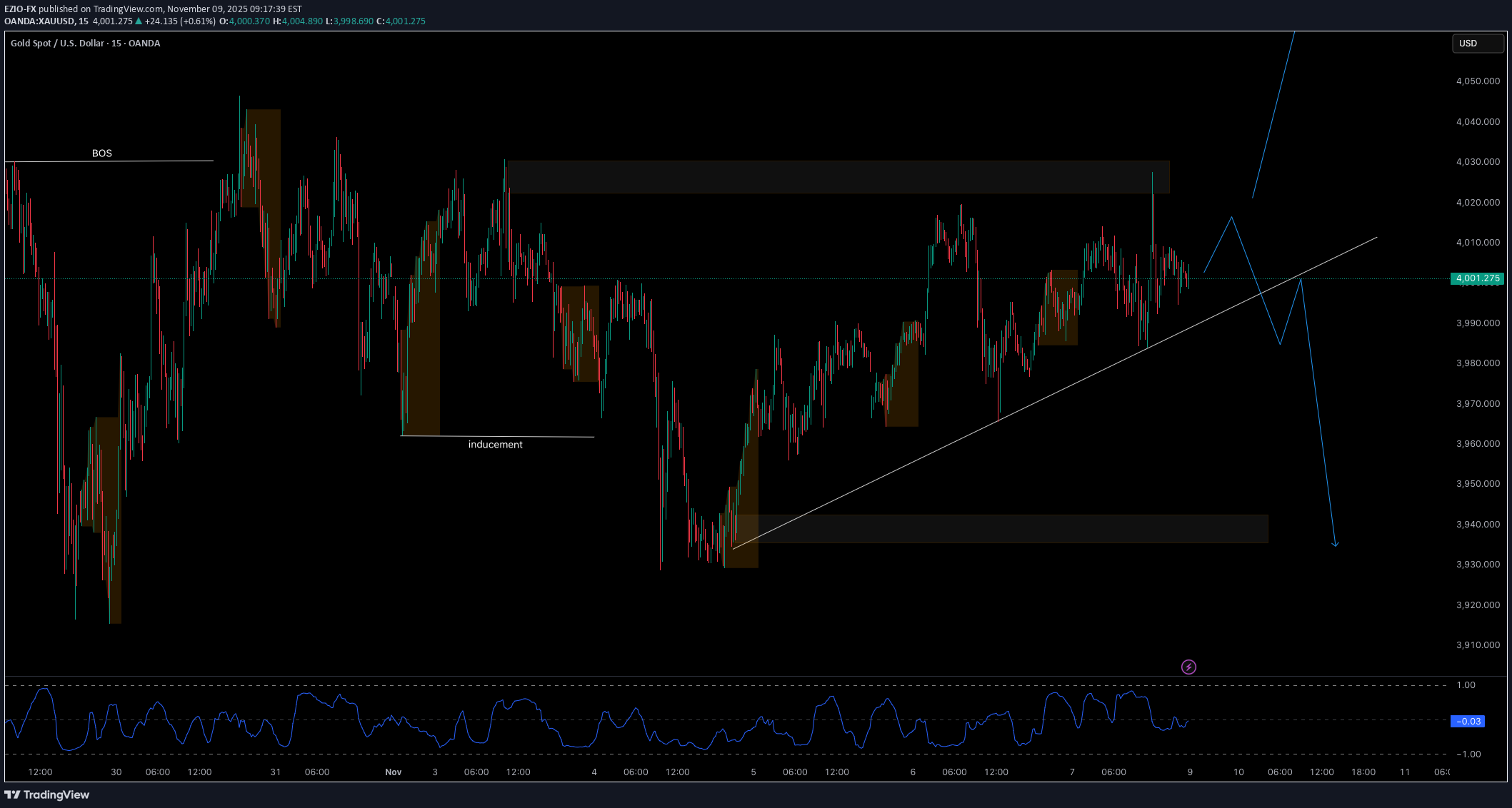Click the purple lightning event icon

pyautogui.click(x=1188, y=667)
